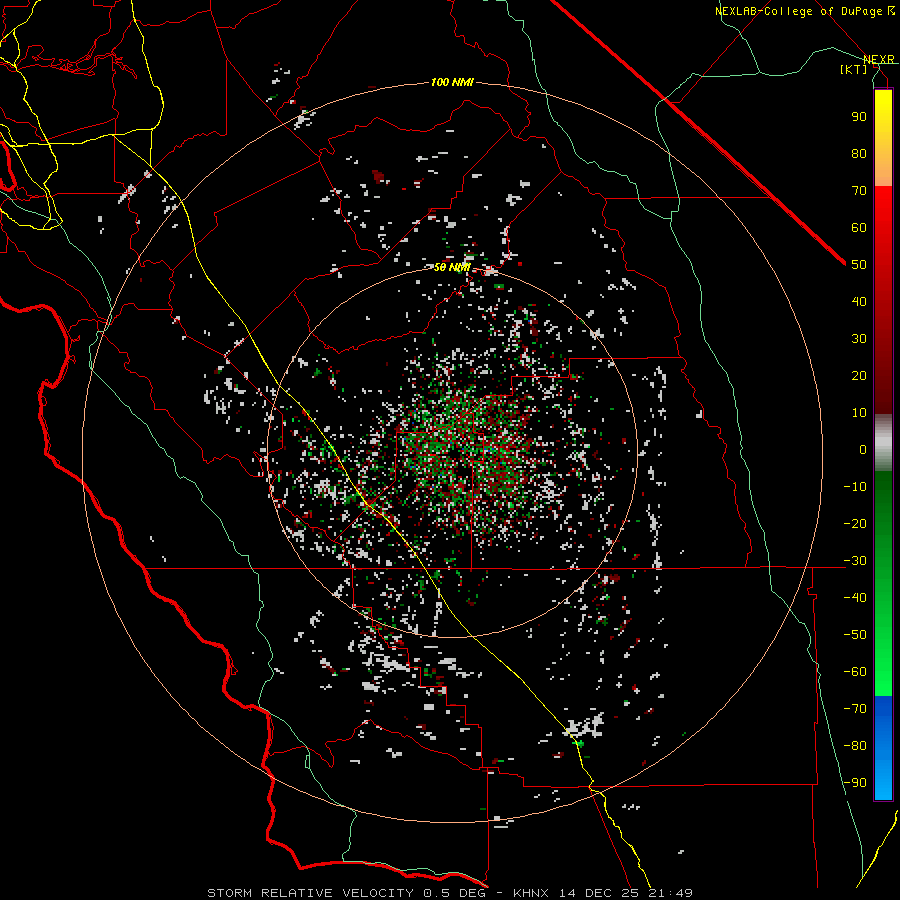Screen dimensions: 900x900
Task: Select the -90 value on the velocity scale
Action: [855, 783]
